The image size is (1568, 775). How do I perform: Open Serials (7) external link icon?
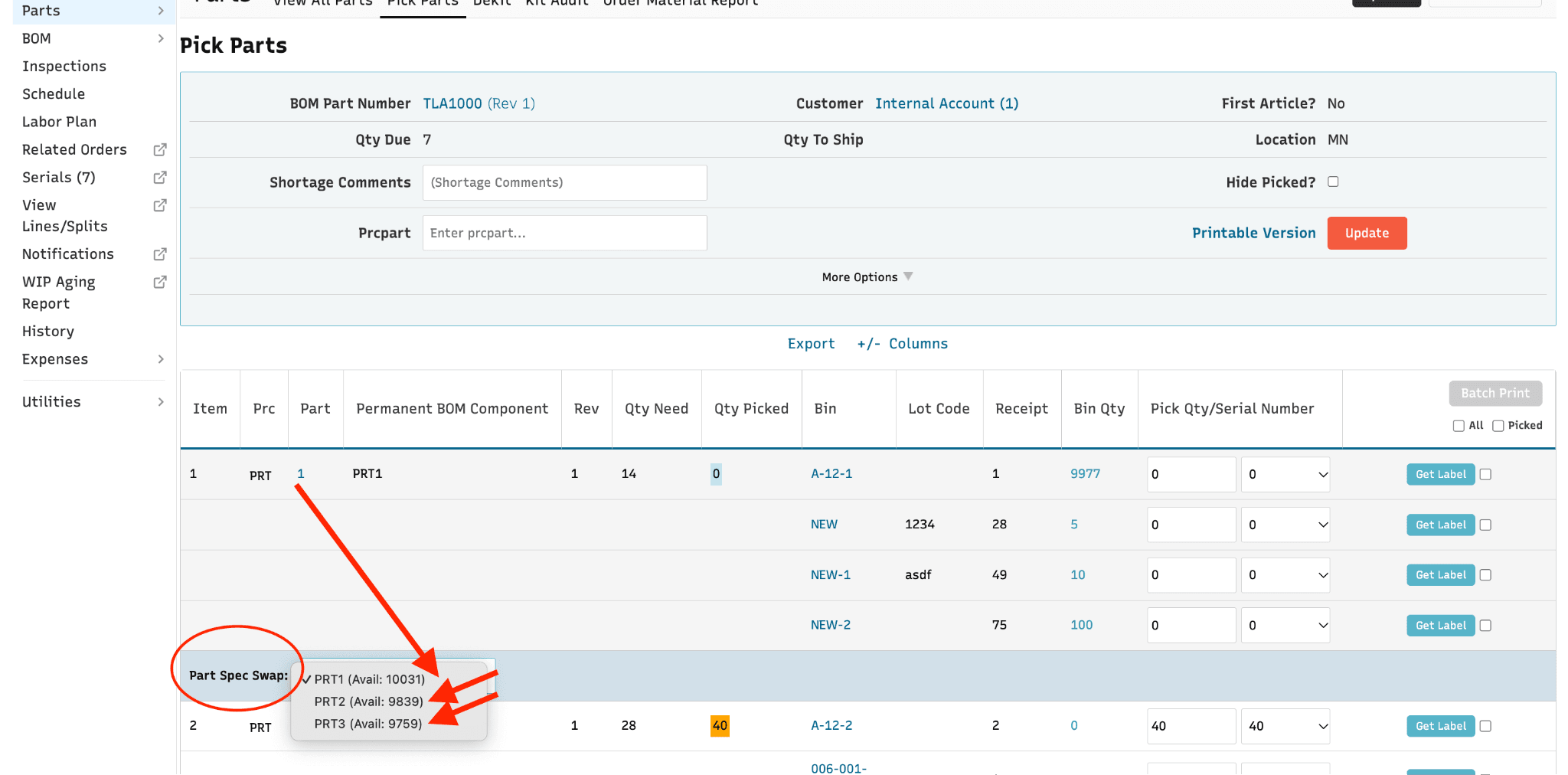160,177
